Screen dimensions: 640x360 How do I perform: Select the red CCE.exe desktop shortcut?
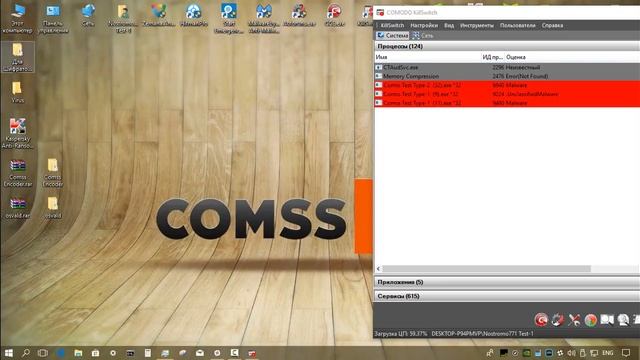[x=334, y=16]
